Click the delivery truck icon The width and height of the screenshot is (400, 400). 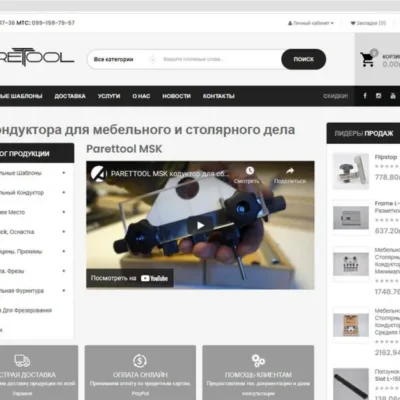[22, 360]
